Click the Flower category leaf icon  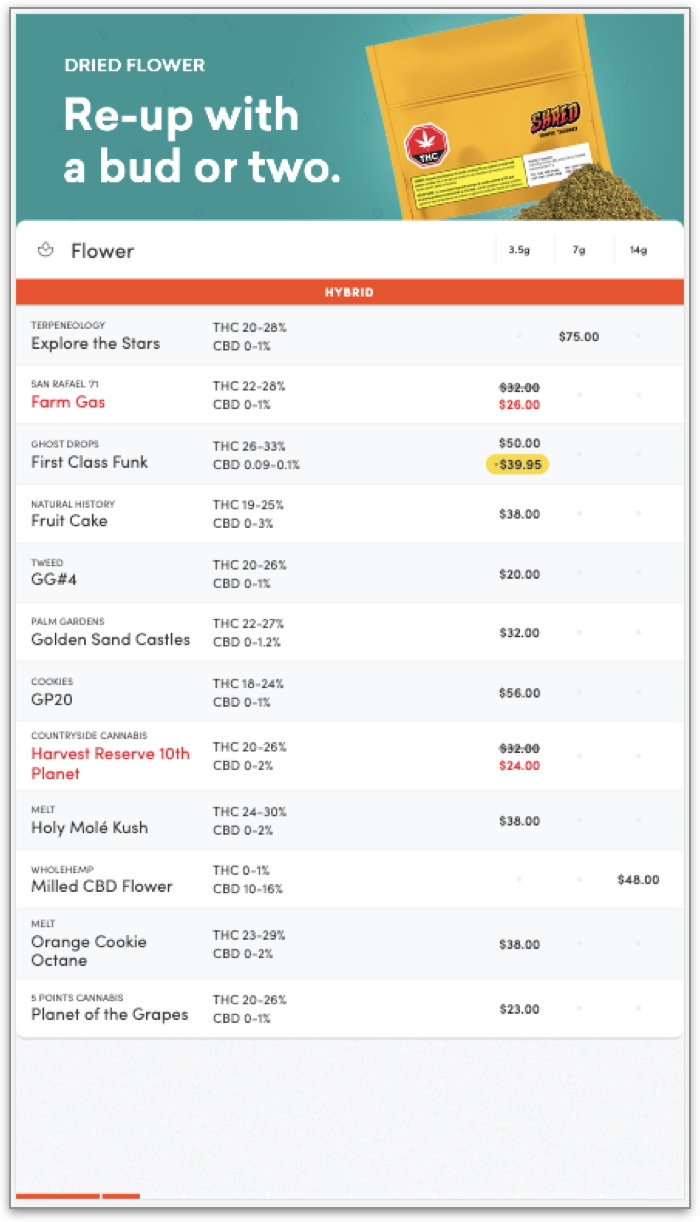click(x=44, y=250)
